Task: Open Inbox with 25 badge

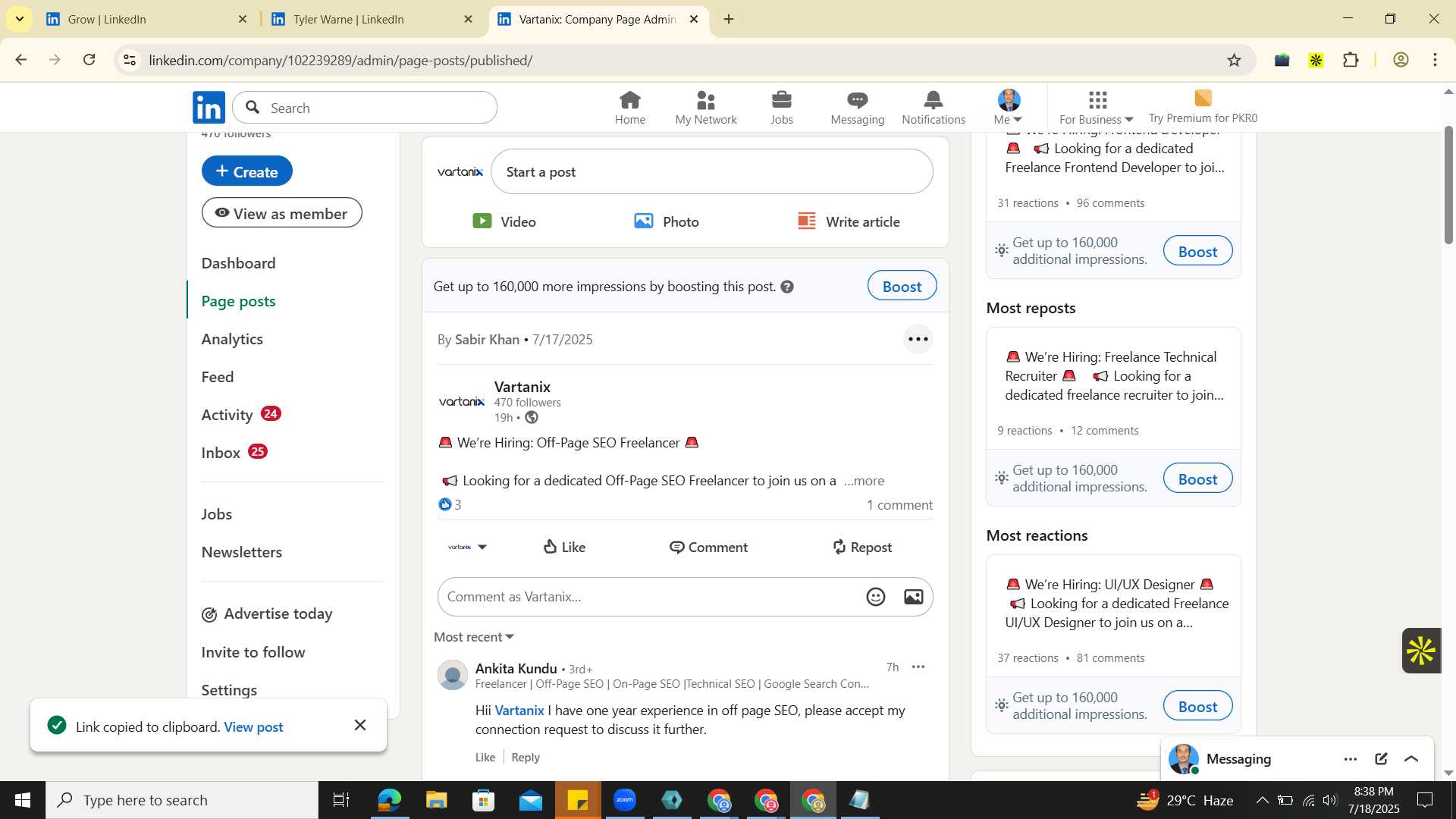Action: click(x=234, y=453)
